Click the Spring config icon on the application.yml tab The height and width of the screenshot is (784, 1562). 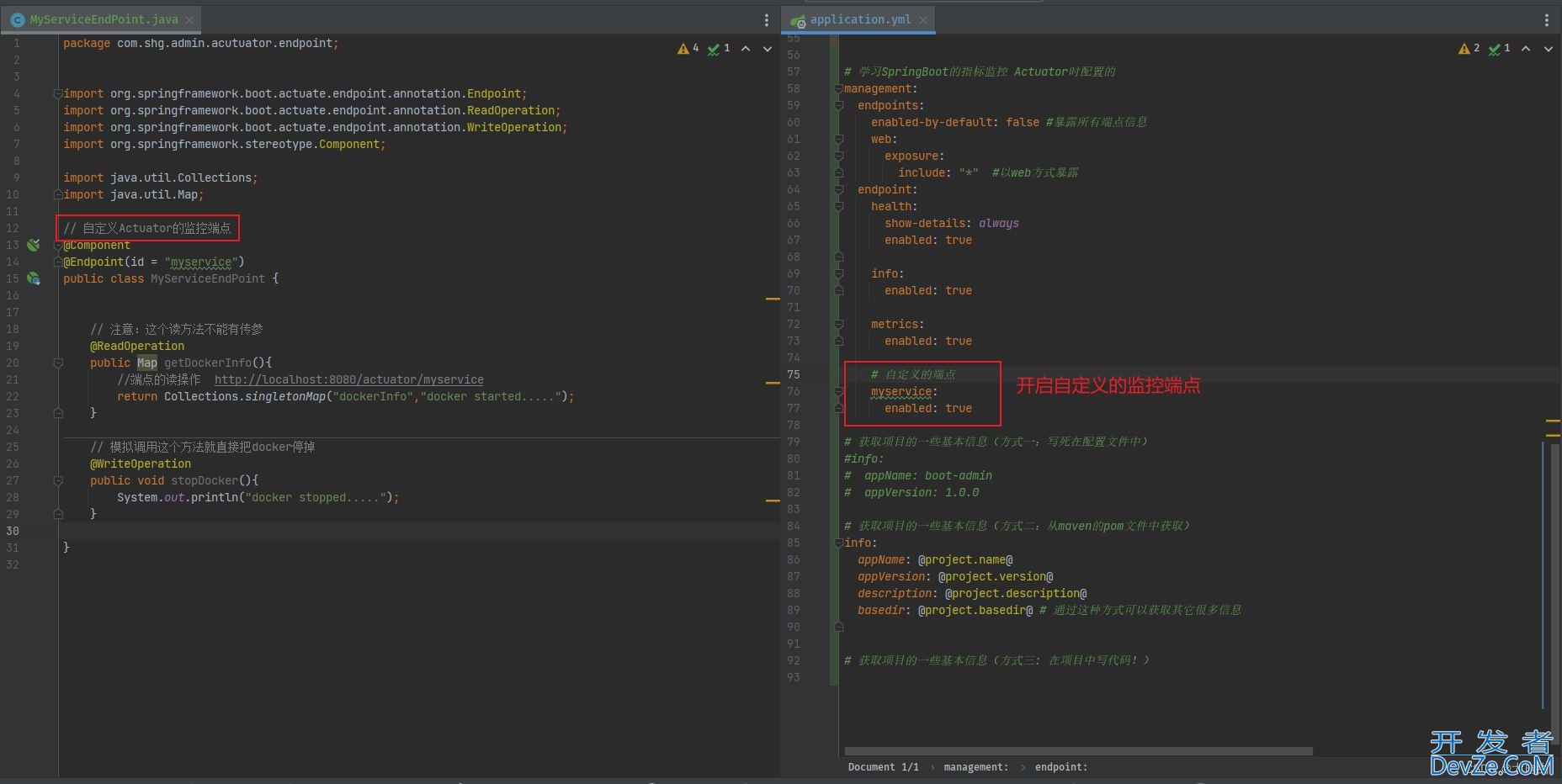pos(798,20)
